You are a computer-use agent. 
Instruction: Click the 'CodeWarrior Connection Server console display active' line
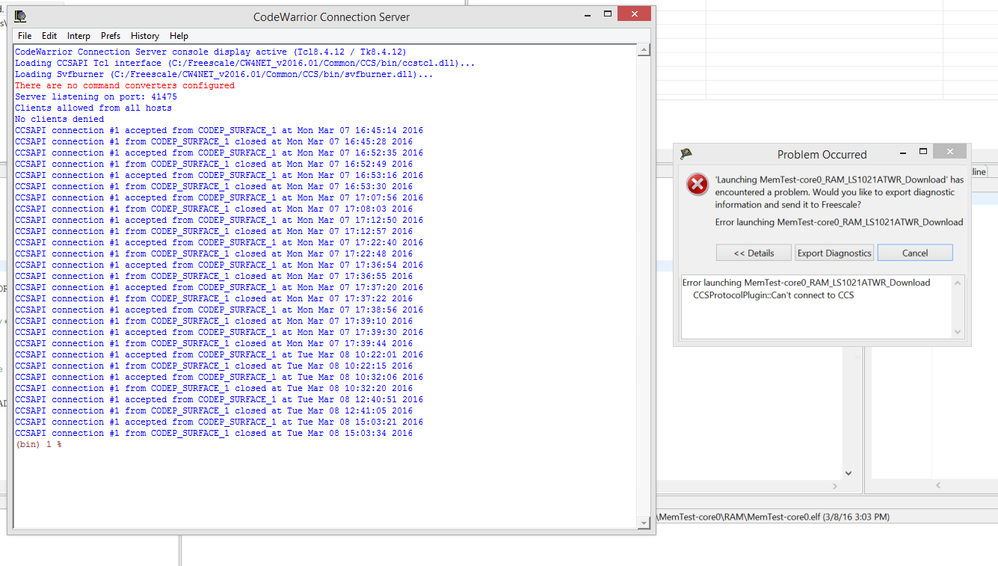tap(211, 52)
